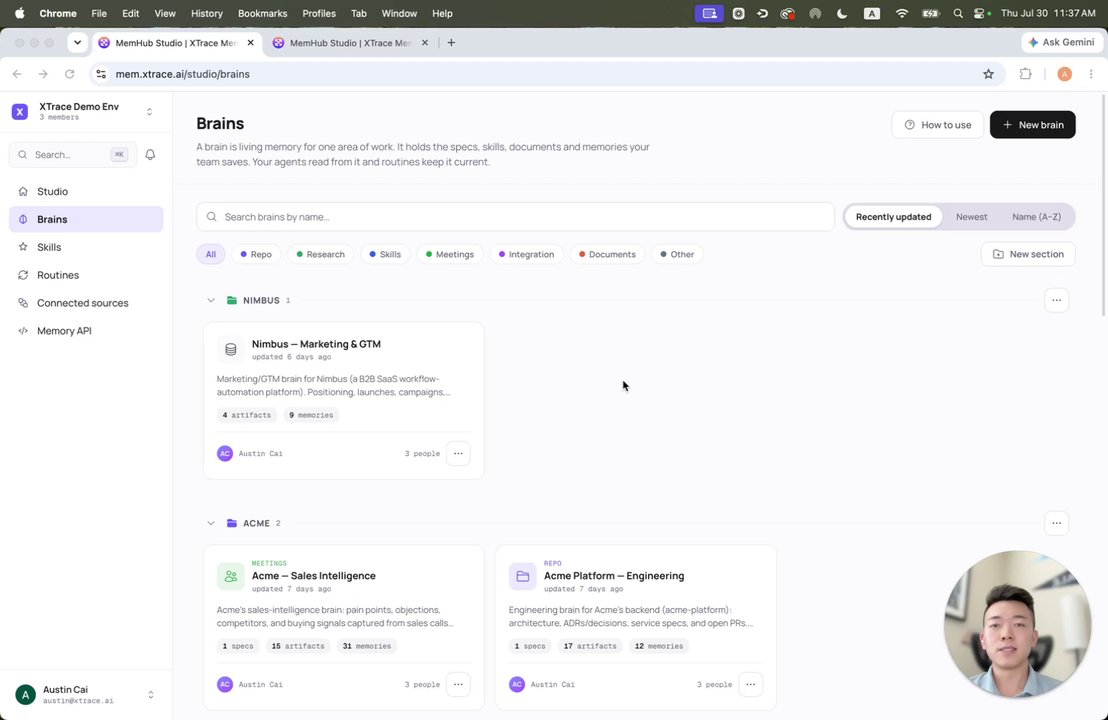Filter brains by Skills chip
This screenshot has height=720, width=1108.
384,254
